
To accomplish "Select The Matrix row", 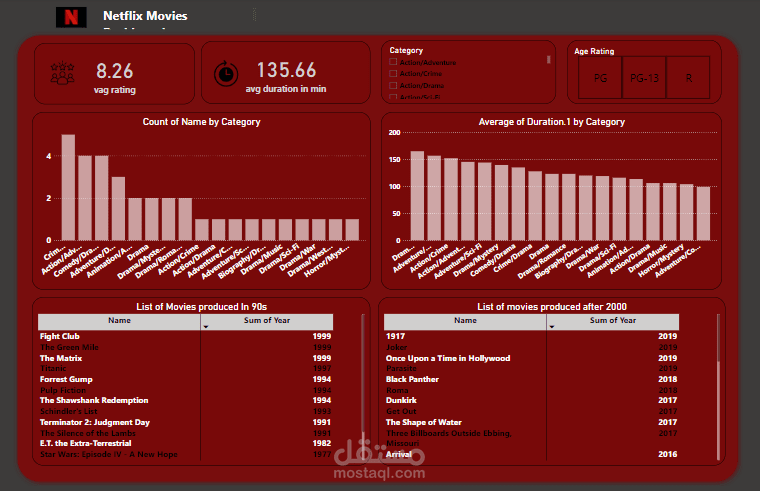I will coord(186,358).
